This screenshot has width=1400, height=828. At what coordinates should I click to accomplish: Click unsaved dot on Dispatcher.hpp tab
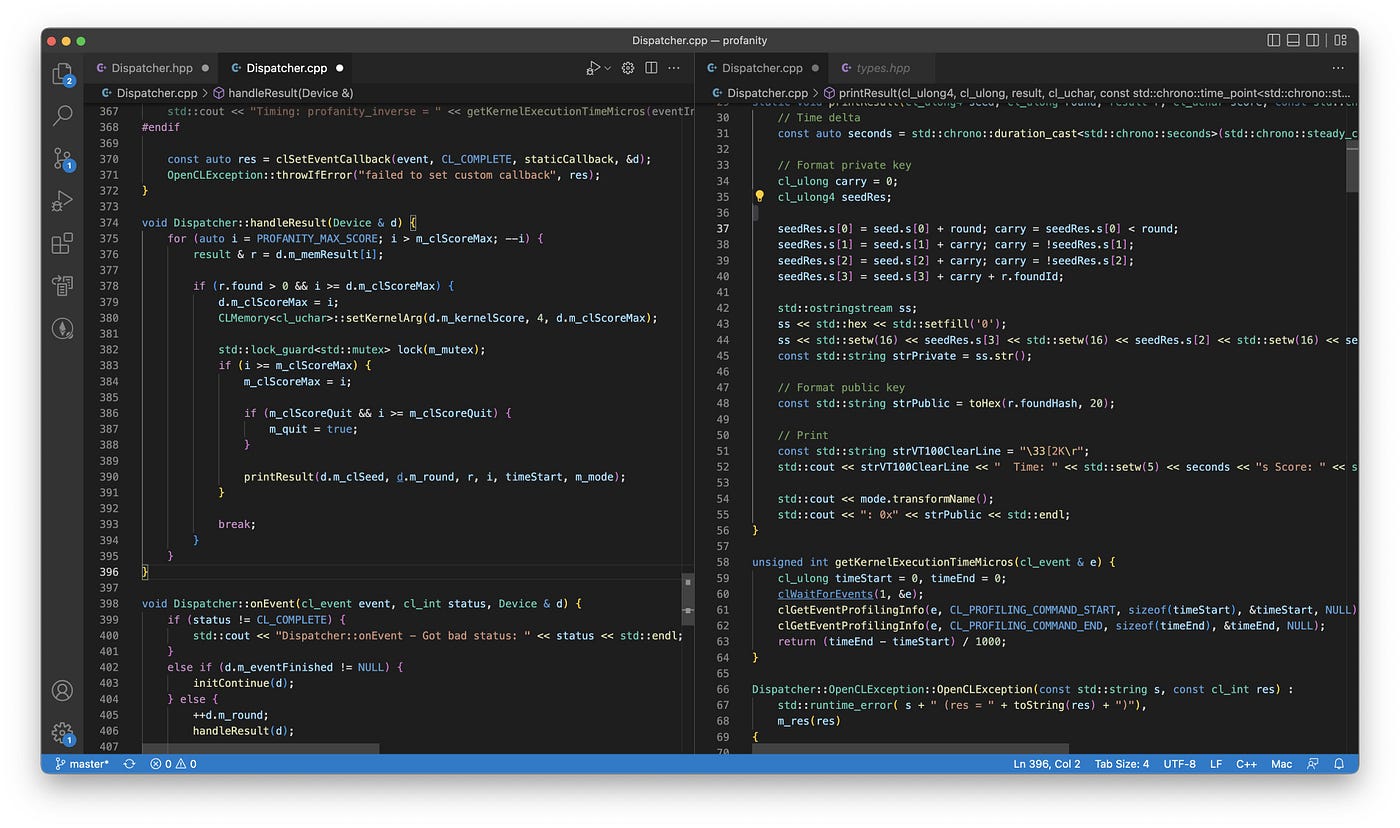205,68
